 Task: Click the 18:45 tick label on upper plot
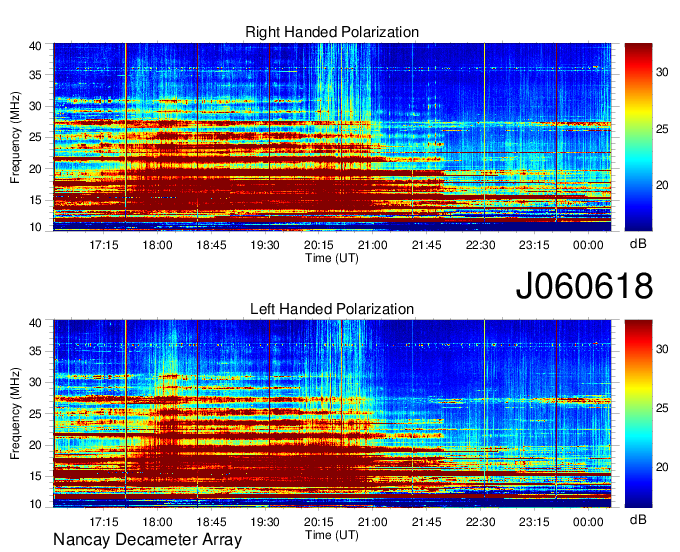point(211,245)
